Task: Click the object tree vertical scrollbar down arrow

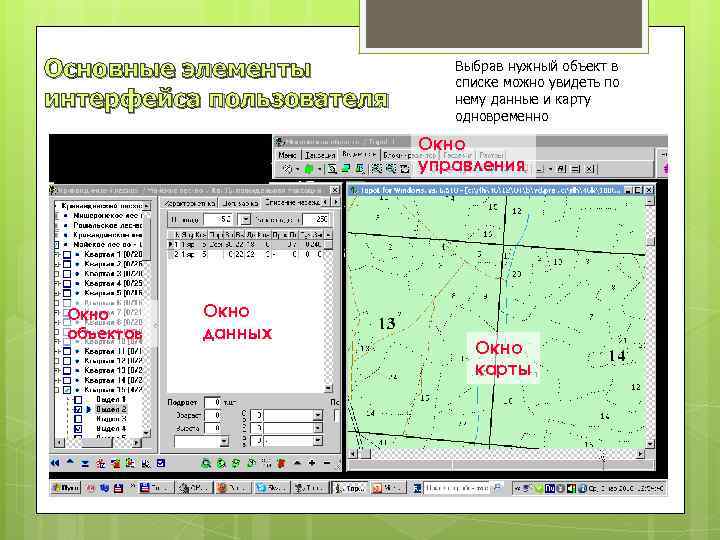Action: coord(146,433)
